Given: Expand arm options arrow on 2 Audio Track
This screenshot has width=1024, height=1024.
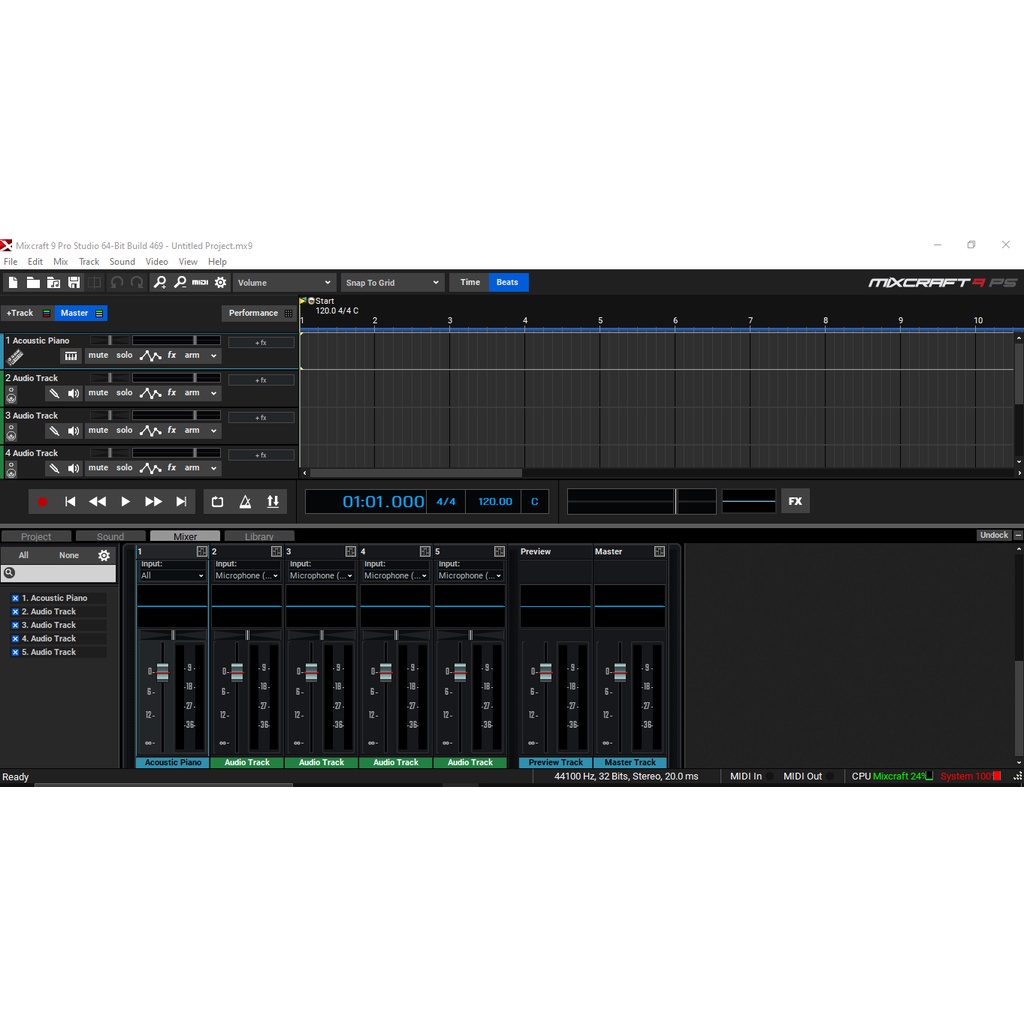Looking at the screenshot, I should click(x=214, y=393).
